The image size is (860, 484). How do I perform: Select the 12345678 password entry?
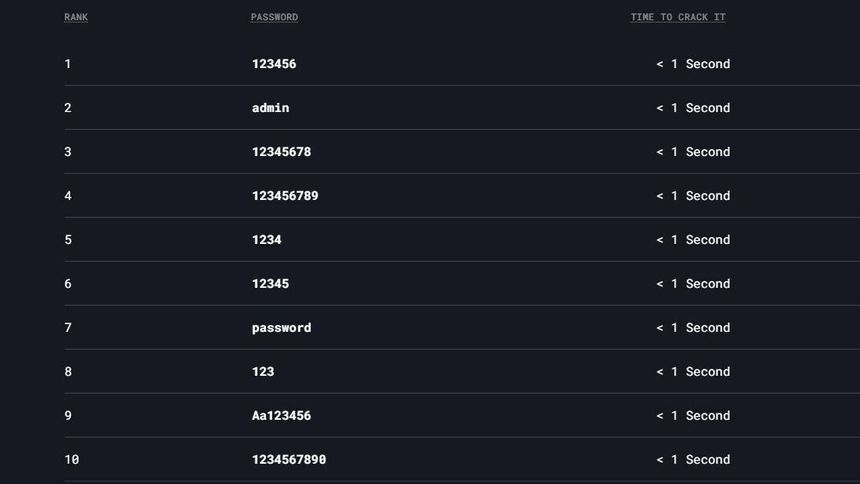(281, 151)
